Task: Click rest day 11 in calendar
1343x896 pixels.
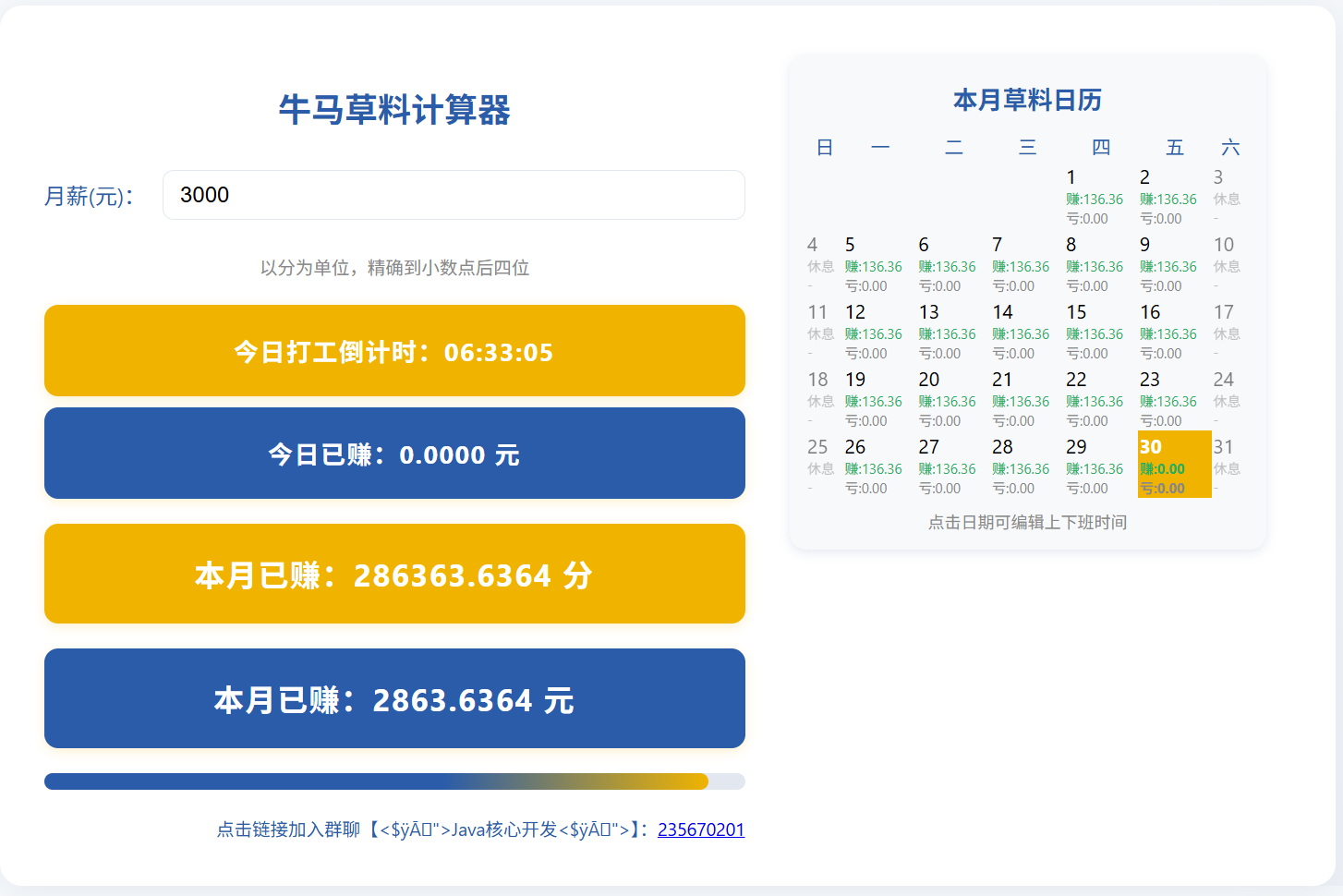Action: (x=820, y=331)
